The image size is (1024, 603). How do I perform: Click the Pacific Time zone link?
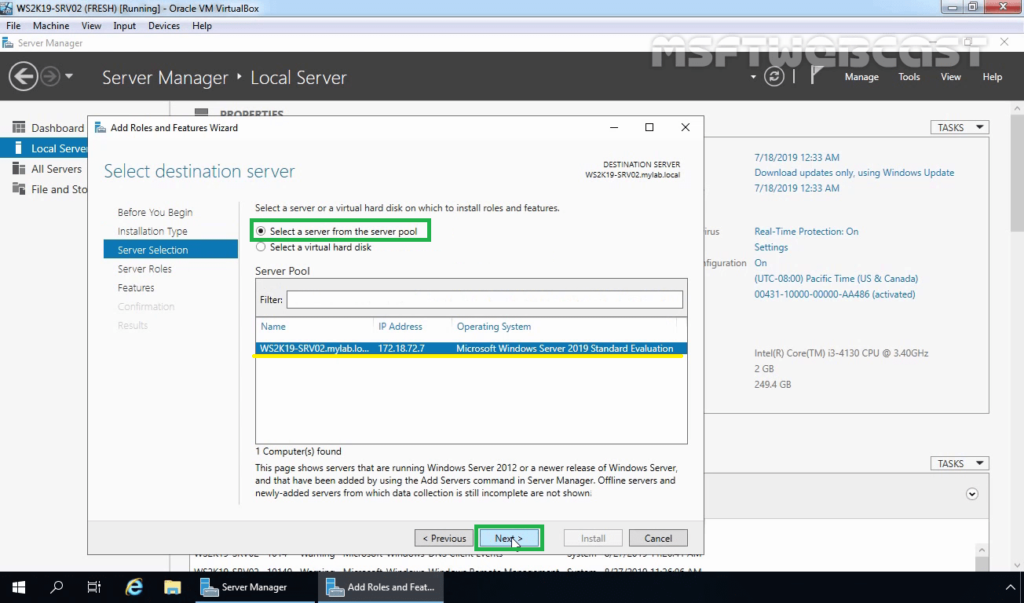click(x=836, y=278)
